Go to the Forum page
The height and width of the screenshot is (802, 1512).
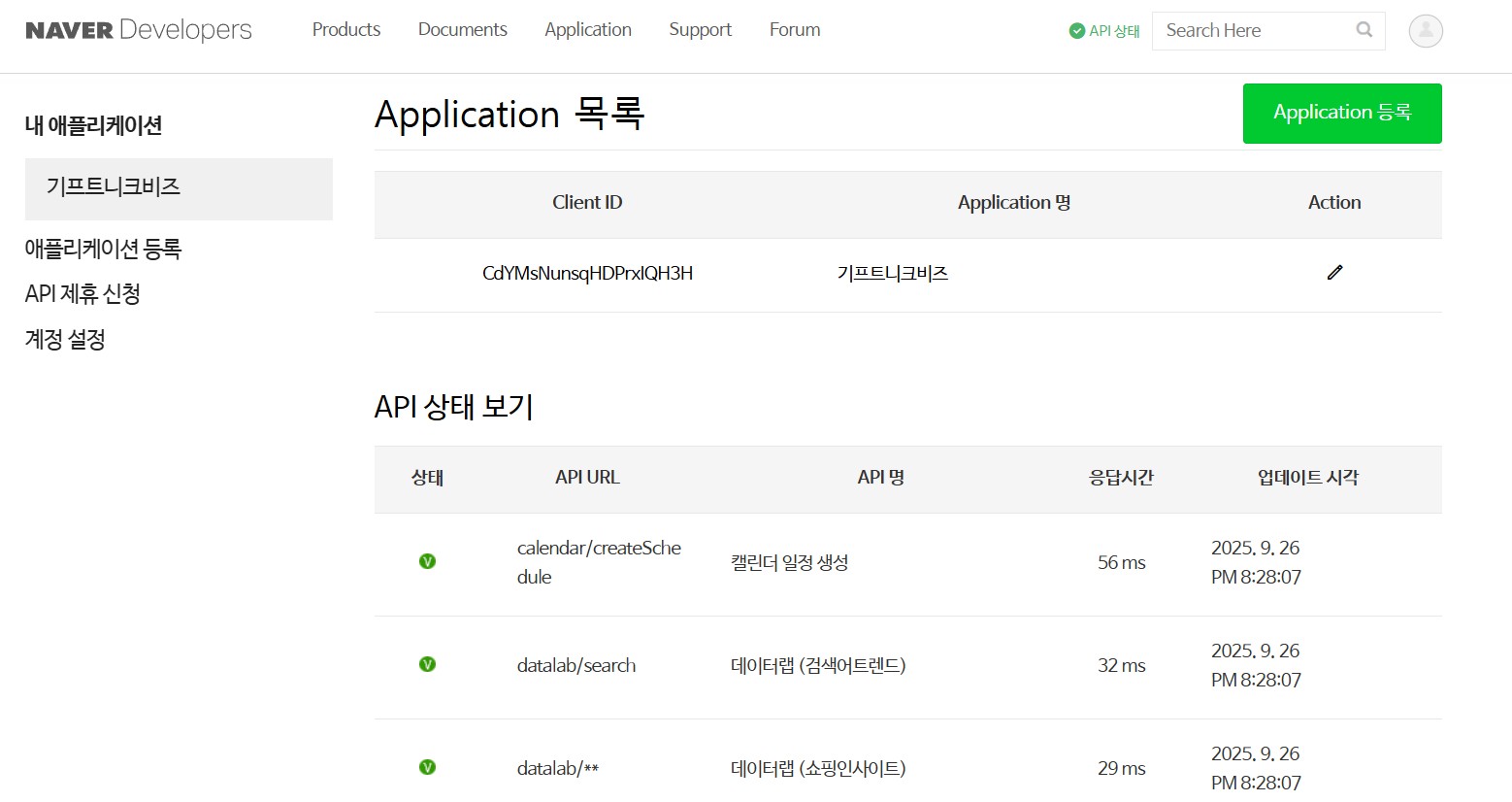click(x=794, y=30)
